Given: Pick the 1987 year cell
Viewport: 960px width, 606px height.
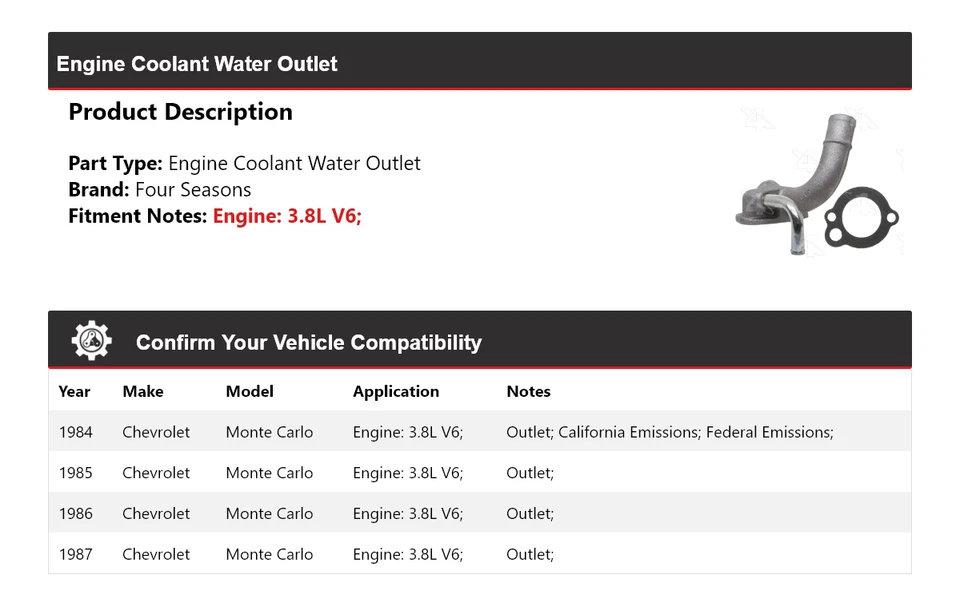Looking at the screenshot, I should pyautogui.click(x=75, y=554).
